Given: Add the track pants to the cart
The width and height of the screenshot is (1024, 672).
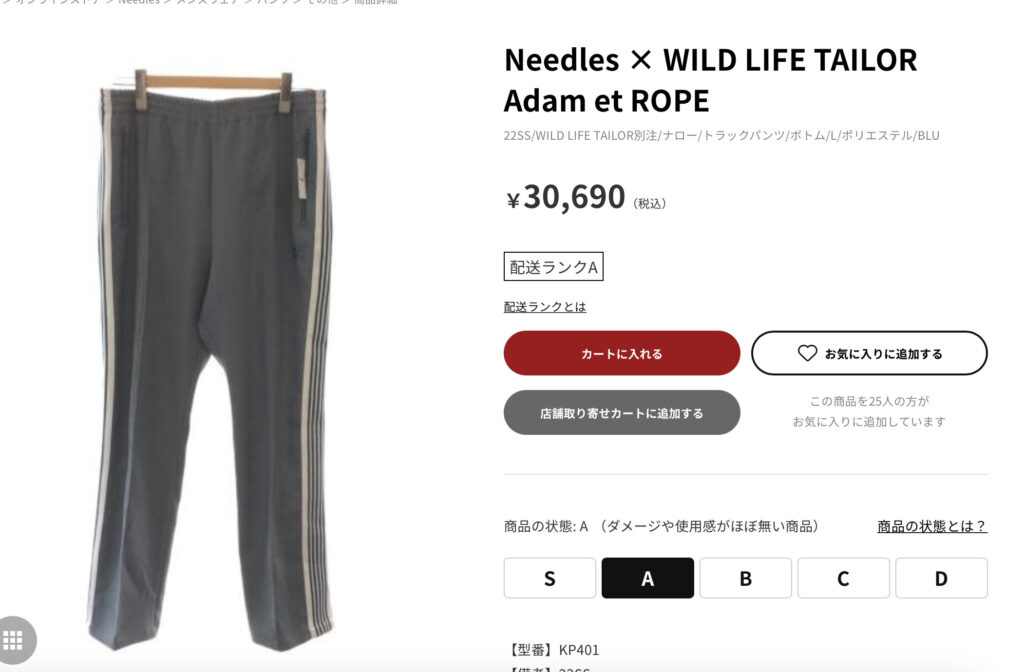Looking at the screenshot, I should tap(622, 353).
